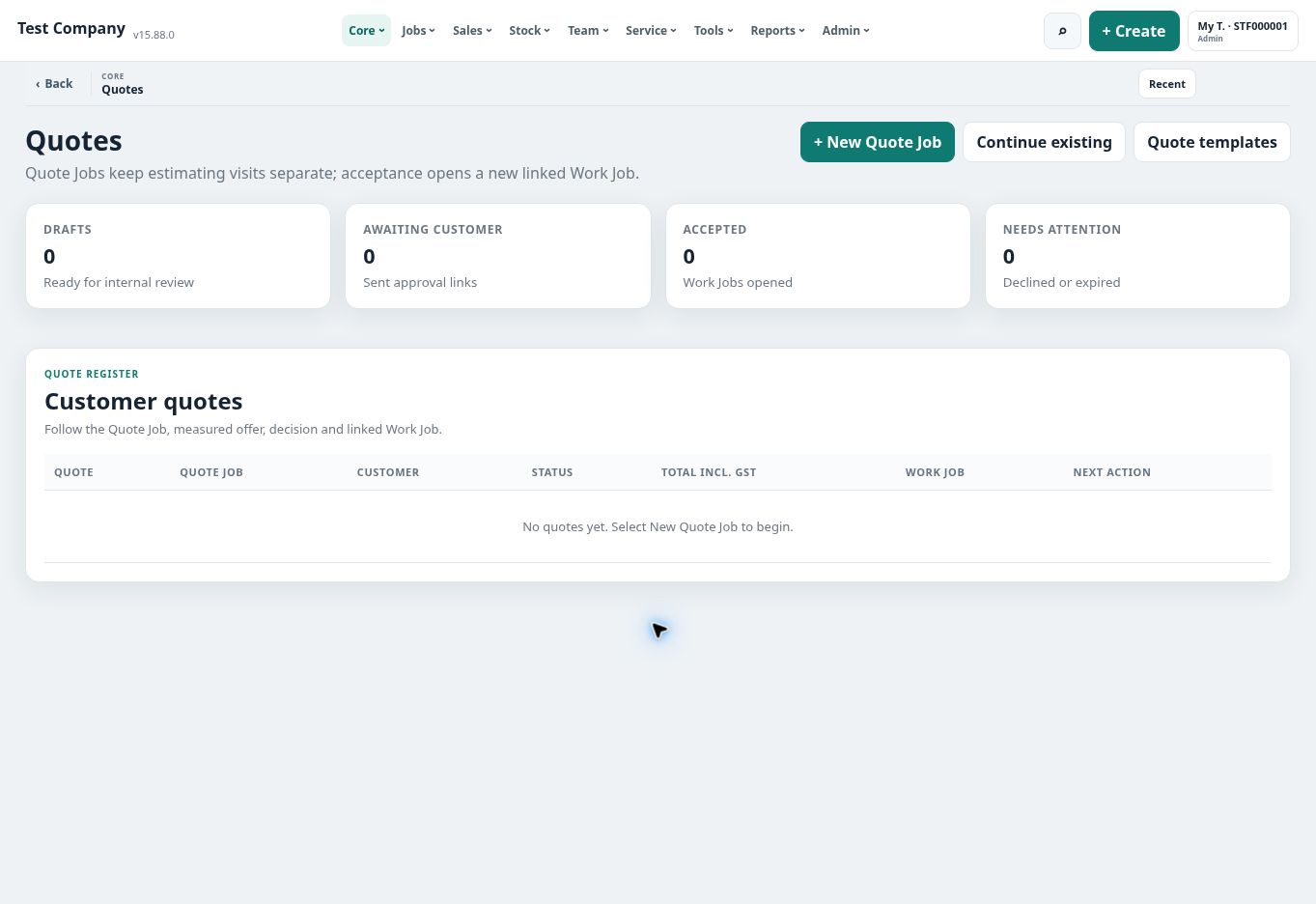Select the Needs Attention card
The height and width of the screenshot is (904, 1316).
click(1137, 256)
